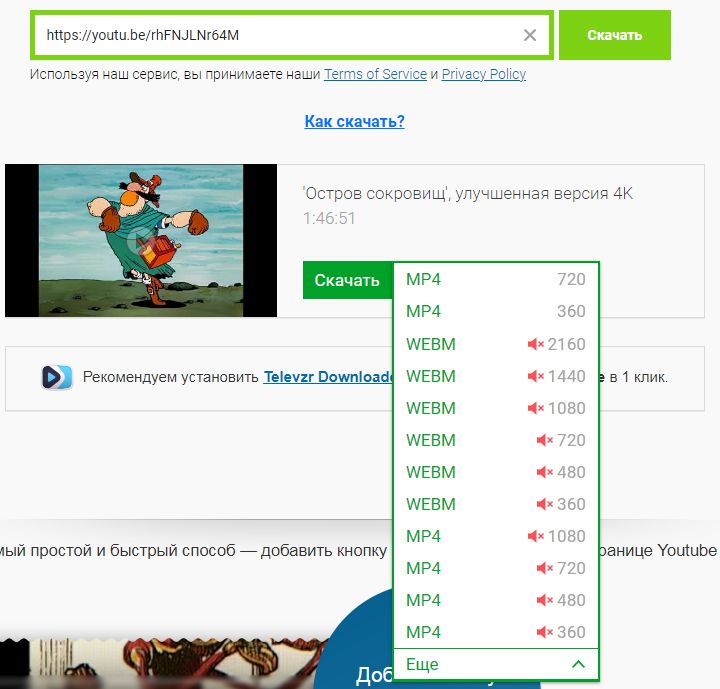Click the muted icon on WEBM 1440
This screenshot has height=689, width=720.
(x=536, y=376)
